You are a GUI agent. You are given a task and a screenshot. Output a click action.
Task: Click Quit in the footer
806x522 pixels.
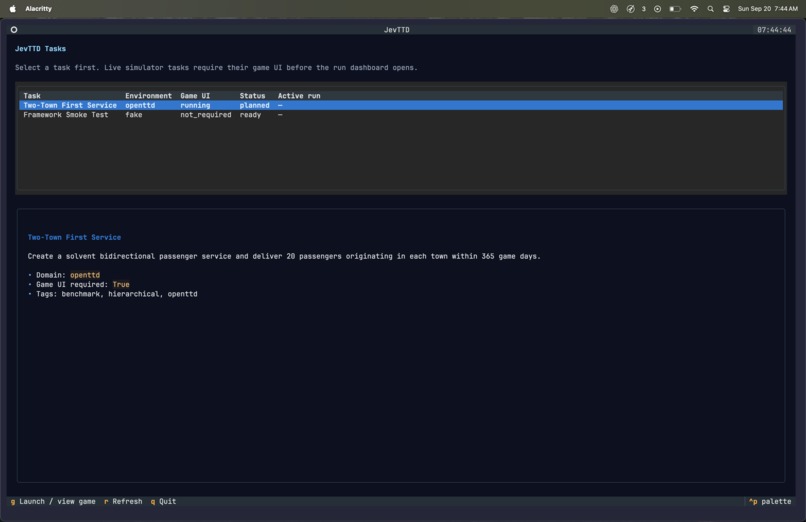(x=163, y=501)
